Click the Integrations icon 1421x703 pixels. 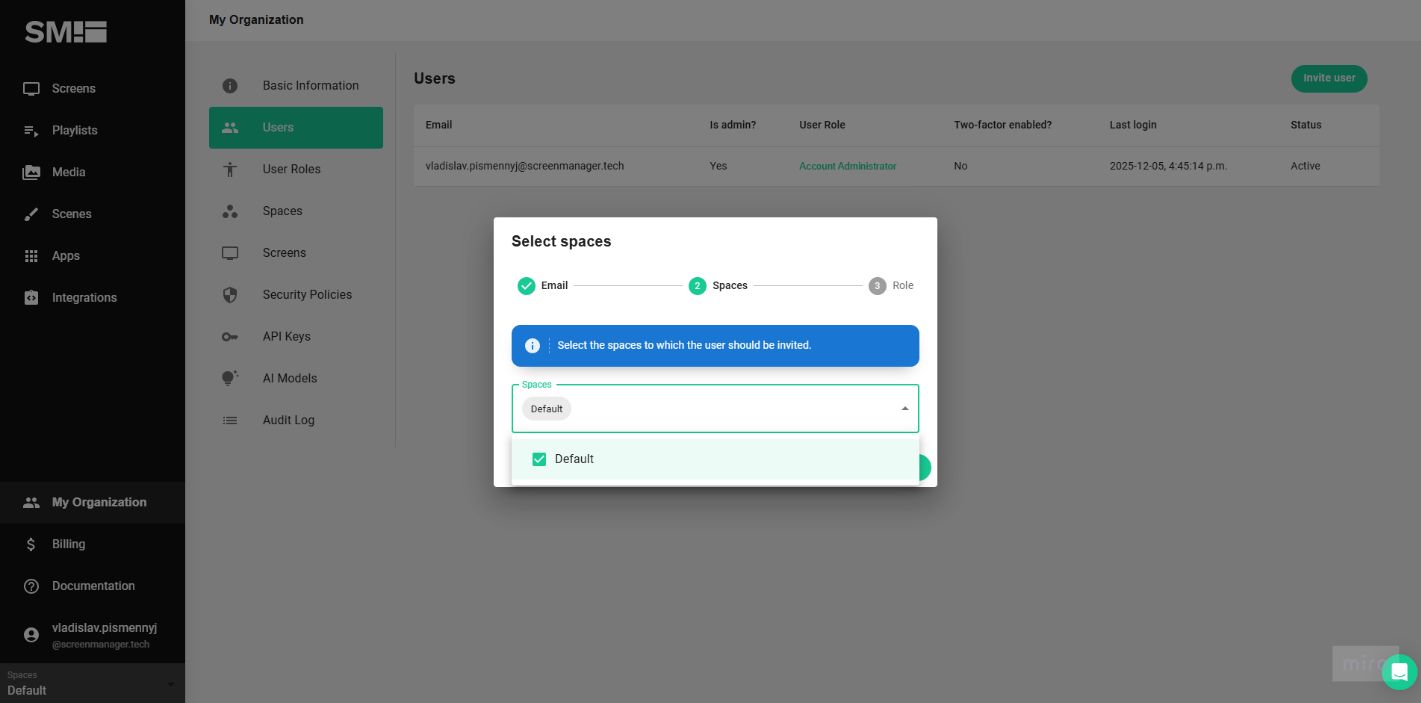click(x=31, y=298)
